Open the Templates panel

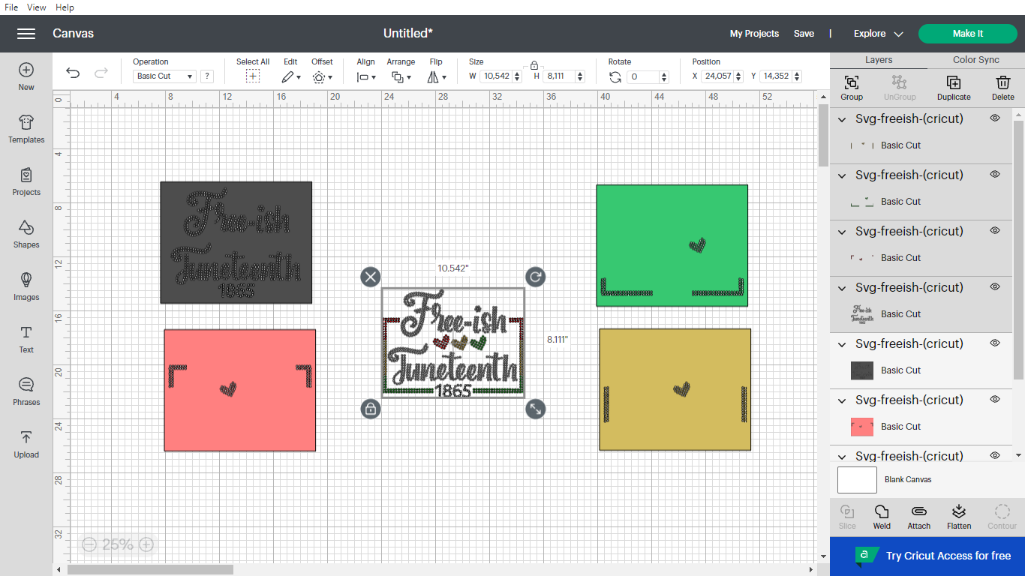click(26, 129)
